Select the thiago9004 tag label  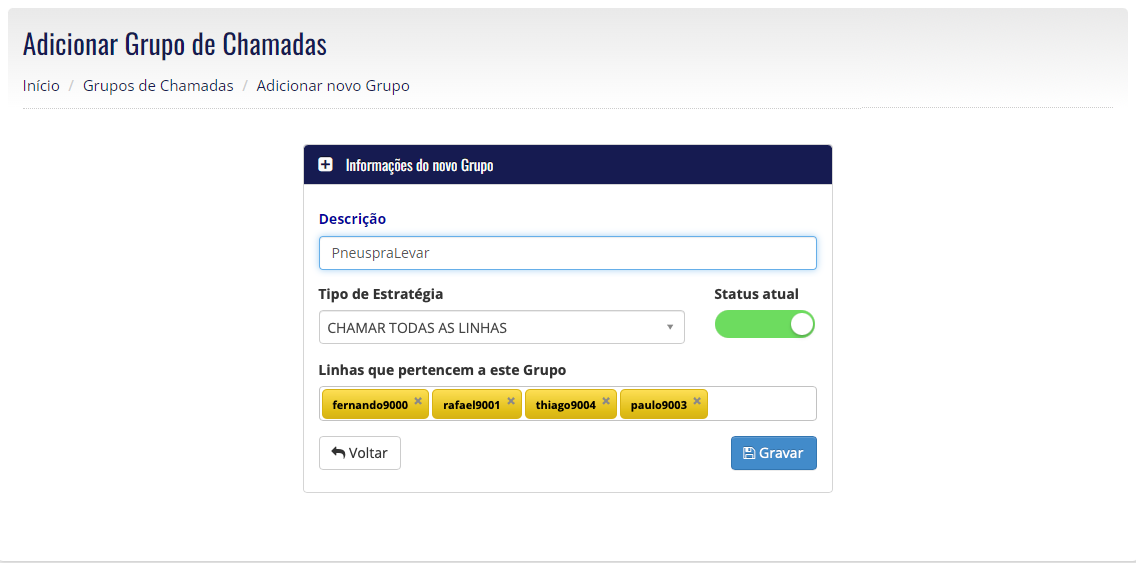point(565,405)
